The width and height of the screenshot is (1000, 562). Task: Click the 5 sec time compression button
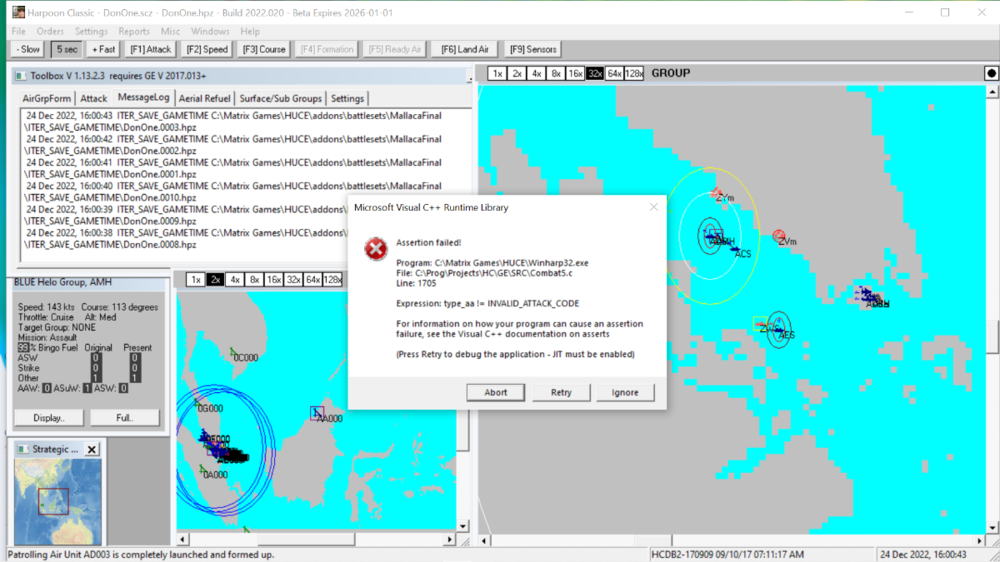(x=66, y=49)
